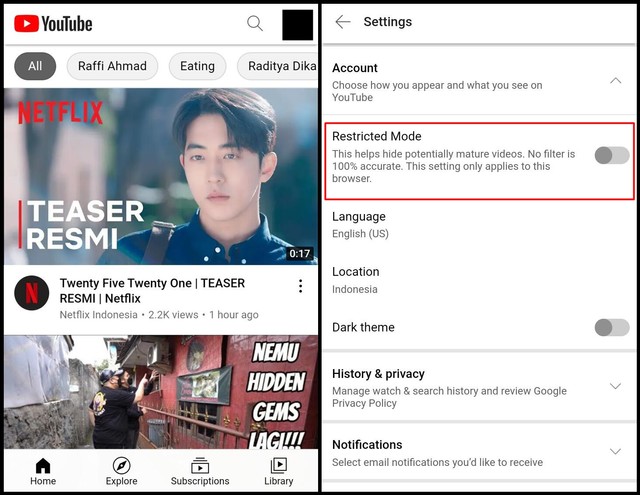Screen dimensions: 640x495
Task: Open three-dot menu for Netflix video
Action: (300, 286)
